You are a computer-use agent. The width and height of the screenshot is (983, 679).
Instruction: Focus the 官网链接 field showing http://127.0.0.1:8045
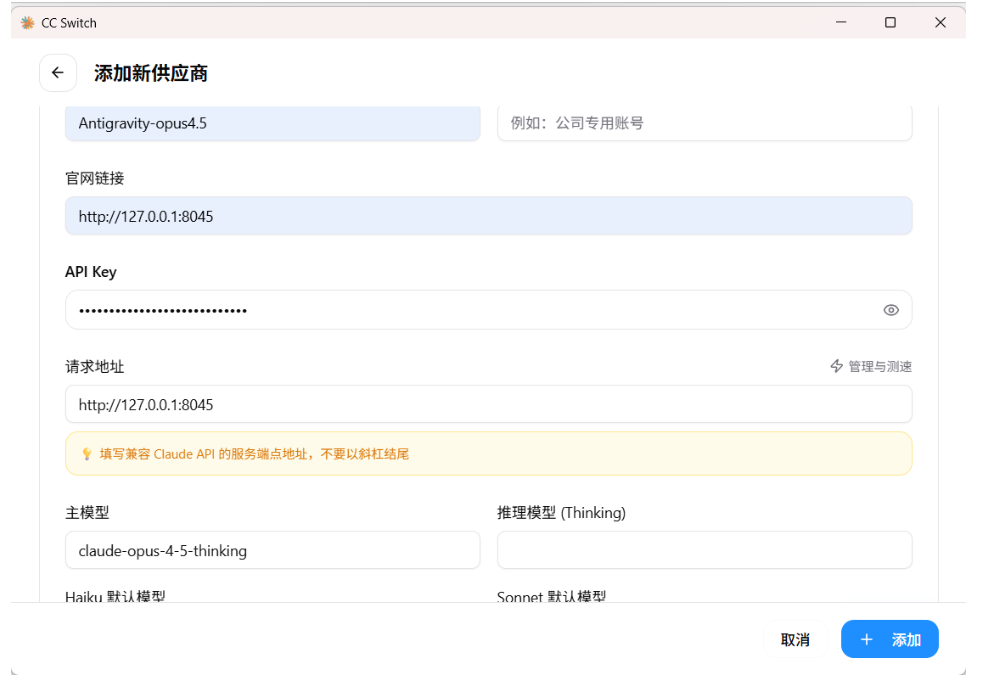click(488, 215)
